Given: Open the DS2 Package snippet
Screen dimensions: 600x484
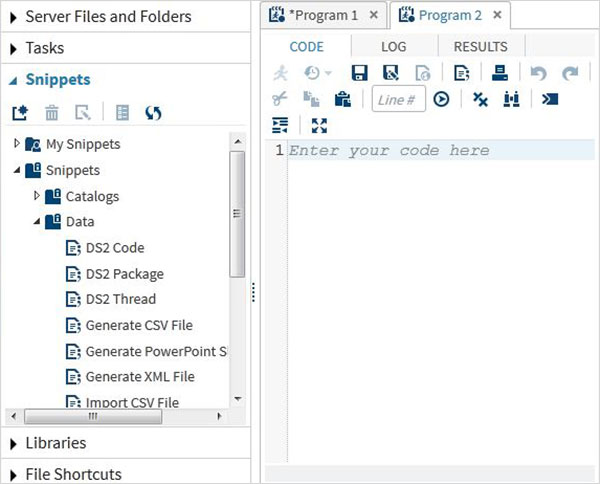Looking at the screenshot, I should 124,274.
